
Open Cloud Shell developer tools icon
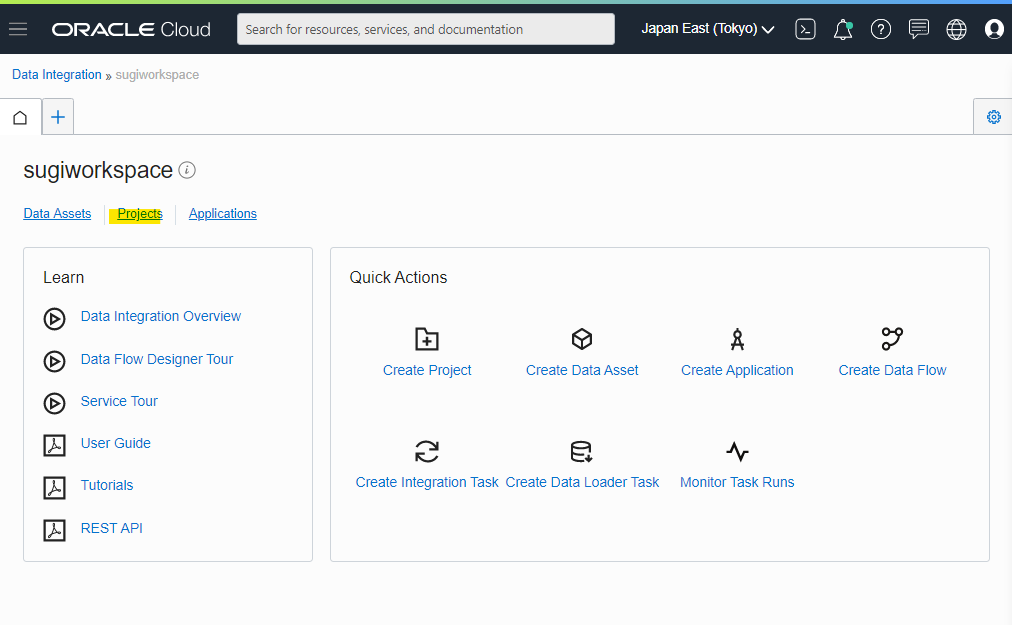[x=805, y=29]
